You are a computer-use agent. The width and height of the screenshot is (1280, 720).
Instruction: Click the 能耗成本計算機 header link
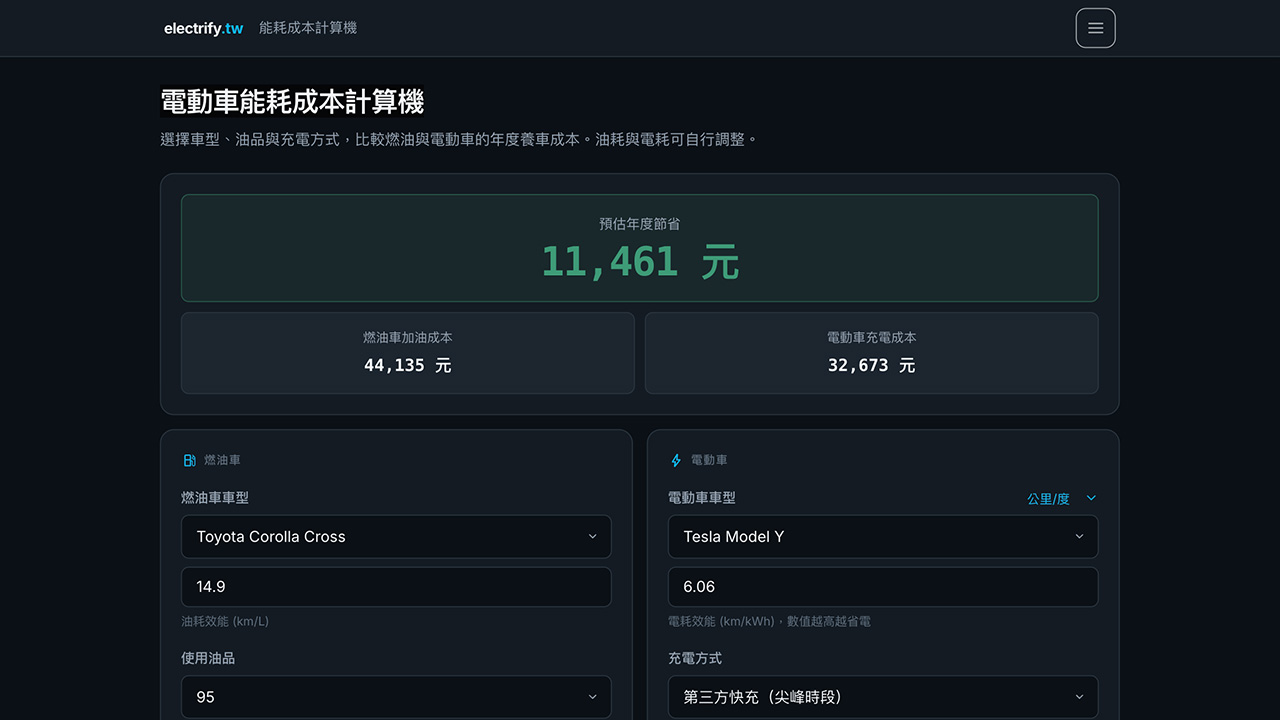click(308, 28)
